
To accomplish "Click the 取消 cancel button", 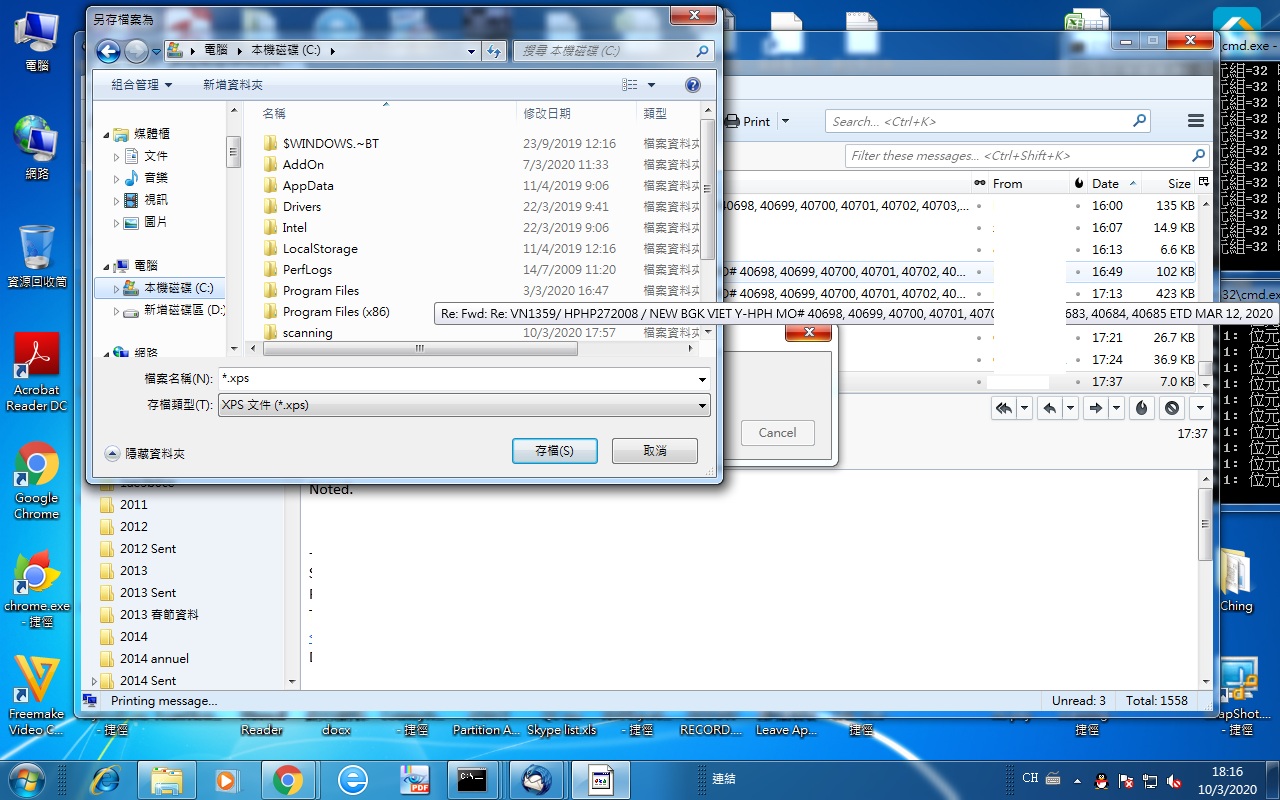I will click(654, 451).
